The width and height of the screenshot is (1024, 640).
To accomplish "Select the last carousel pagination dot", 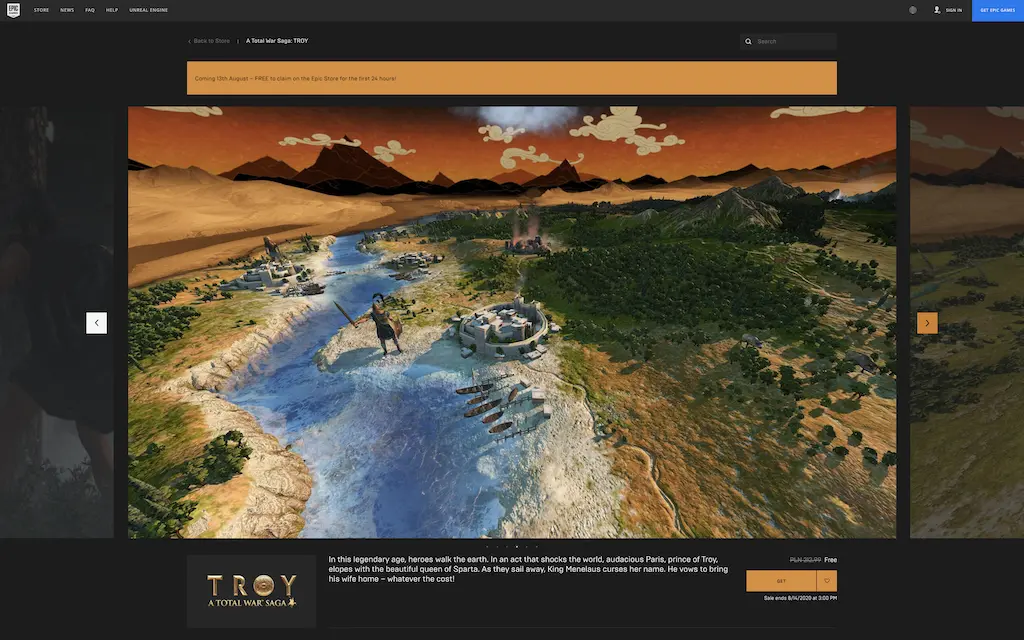I will tap(537, 547).
